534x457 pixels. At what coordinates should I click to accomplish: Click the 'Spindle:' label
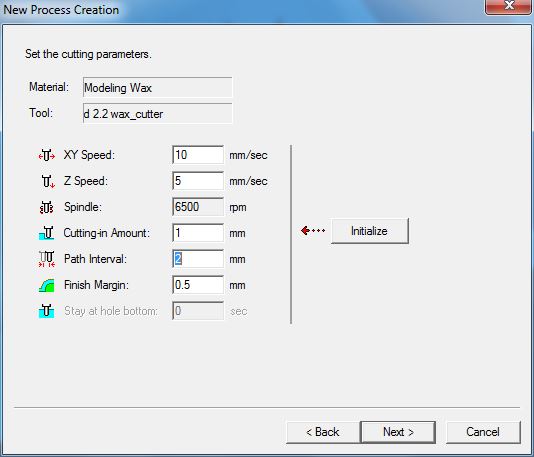(x=83, y=207)
